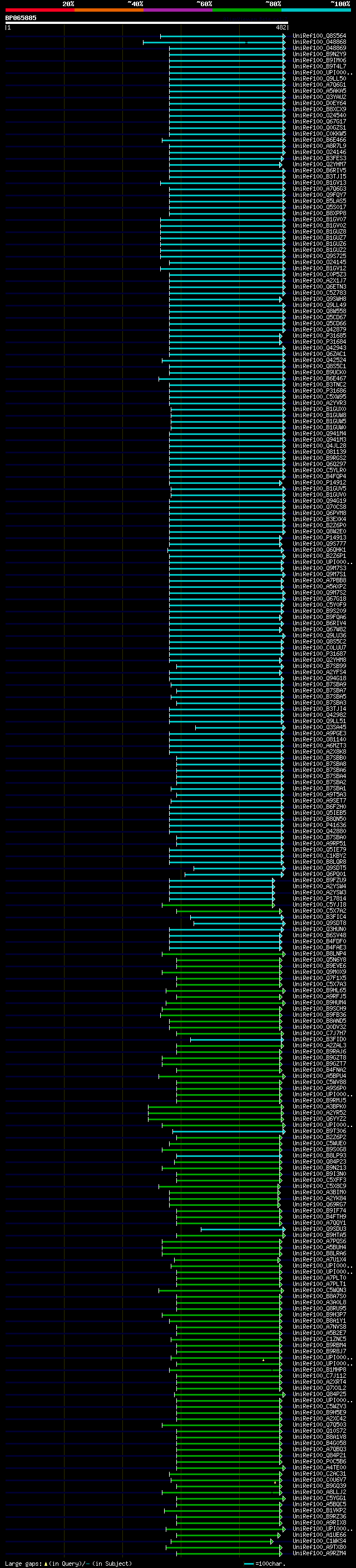
Task: Select the UniRef100_C5YJI8 label
Action: [319, 905]
